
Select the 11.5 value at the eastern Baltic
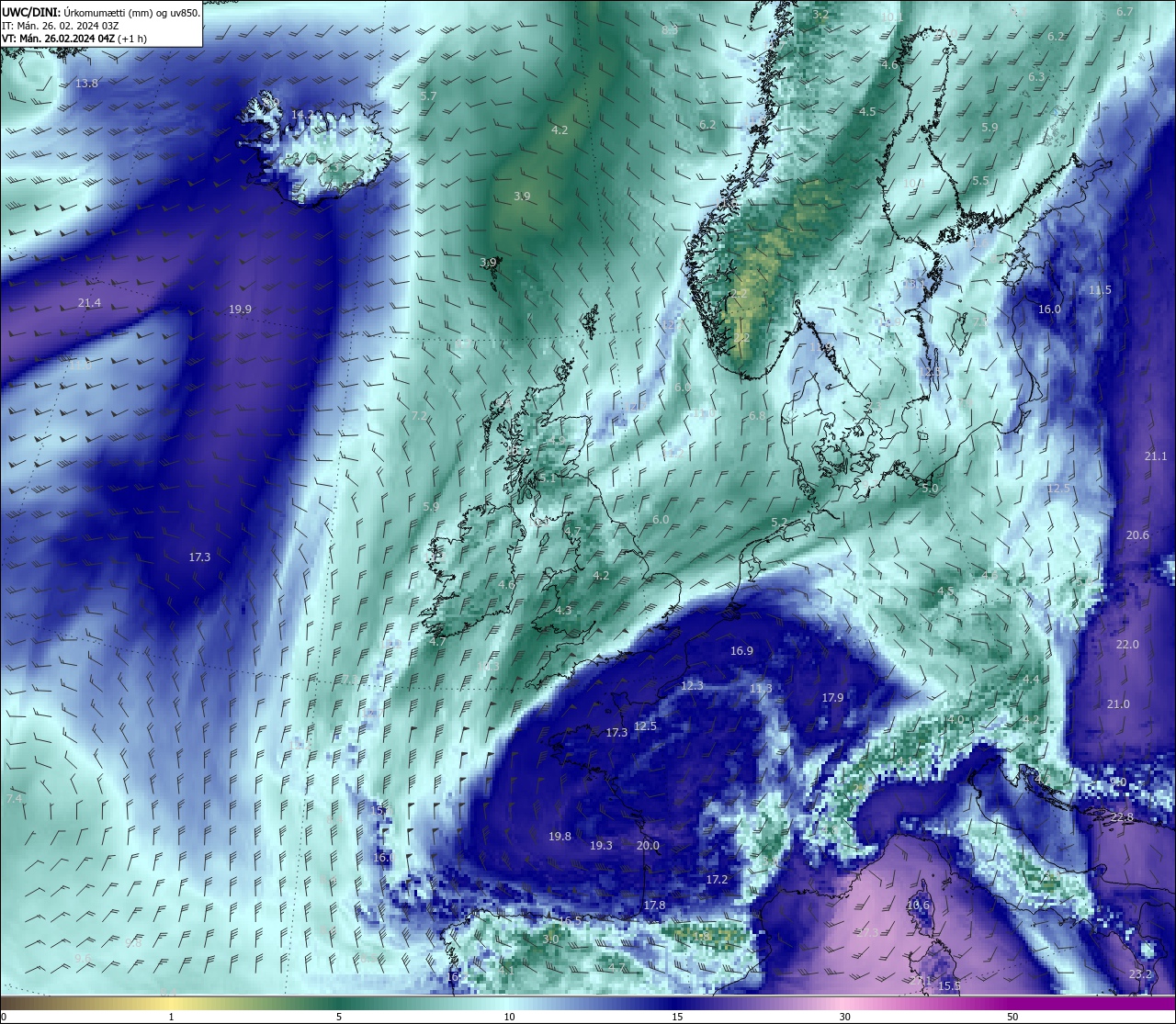point(1100,290)
